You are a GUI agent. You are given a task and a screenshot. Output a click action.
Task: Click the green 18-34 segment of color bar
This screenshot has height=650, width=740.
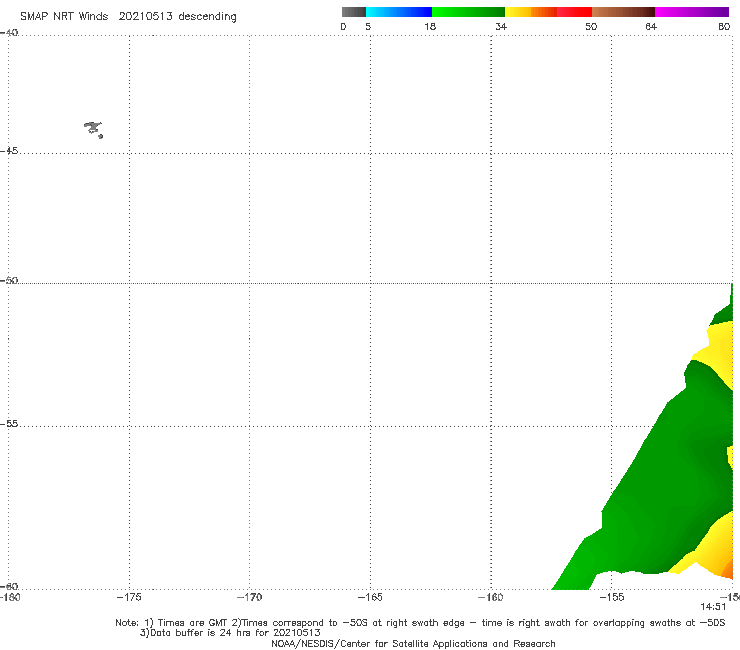coord(468,12)
